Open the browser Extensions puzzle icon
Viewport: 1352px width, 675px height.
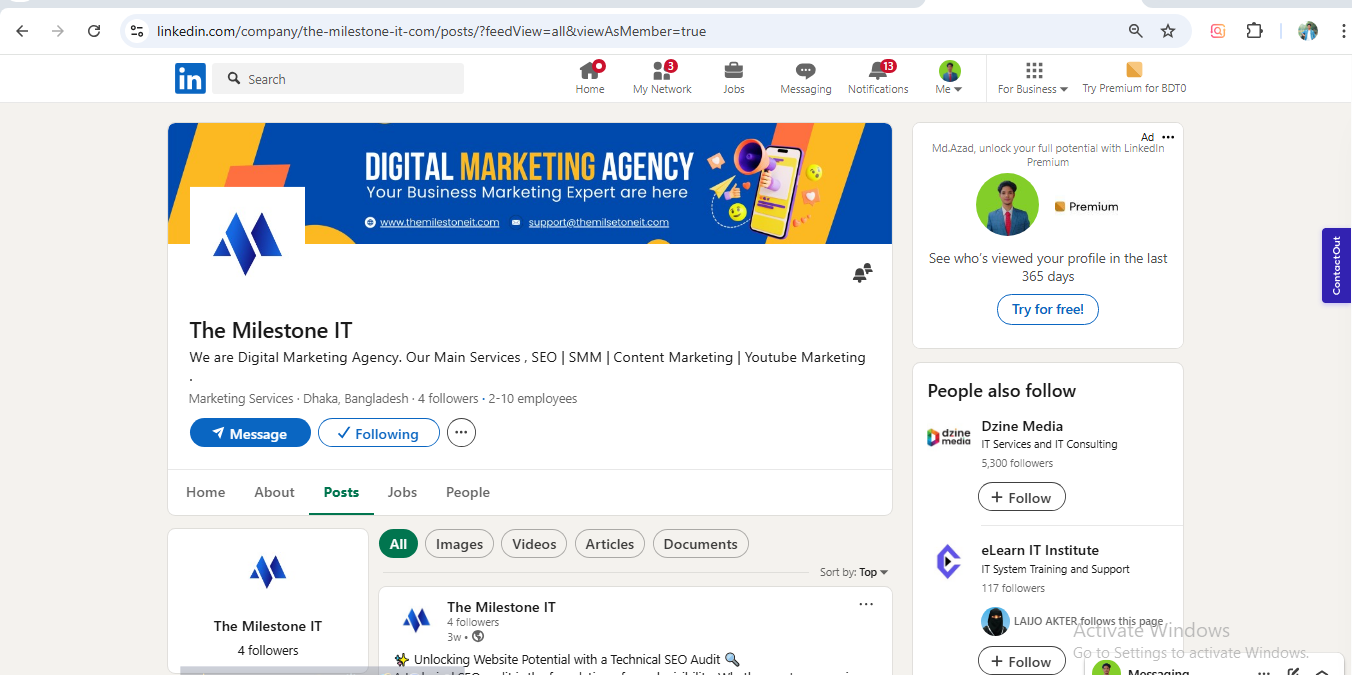[1255, 31]
